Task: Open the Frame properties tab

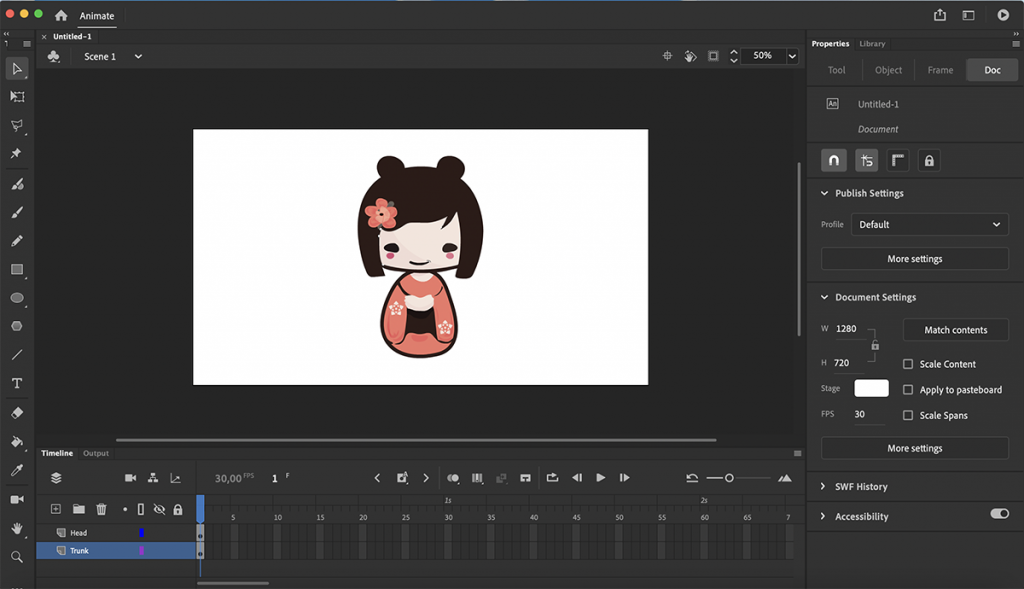Action: click(x=940, y=70)
